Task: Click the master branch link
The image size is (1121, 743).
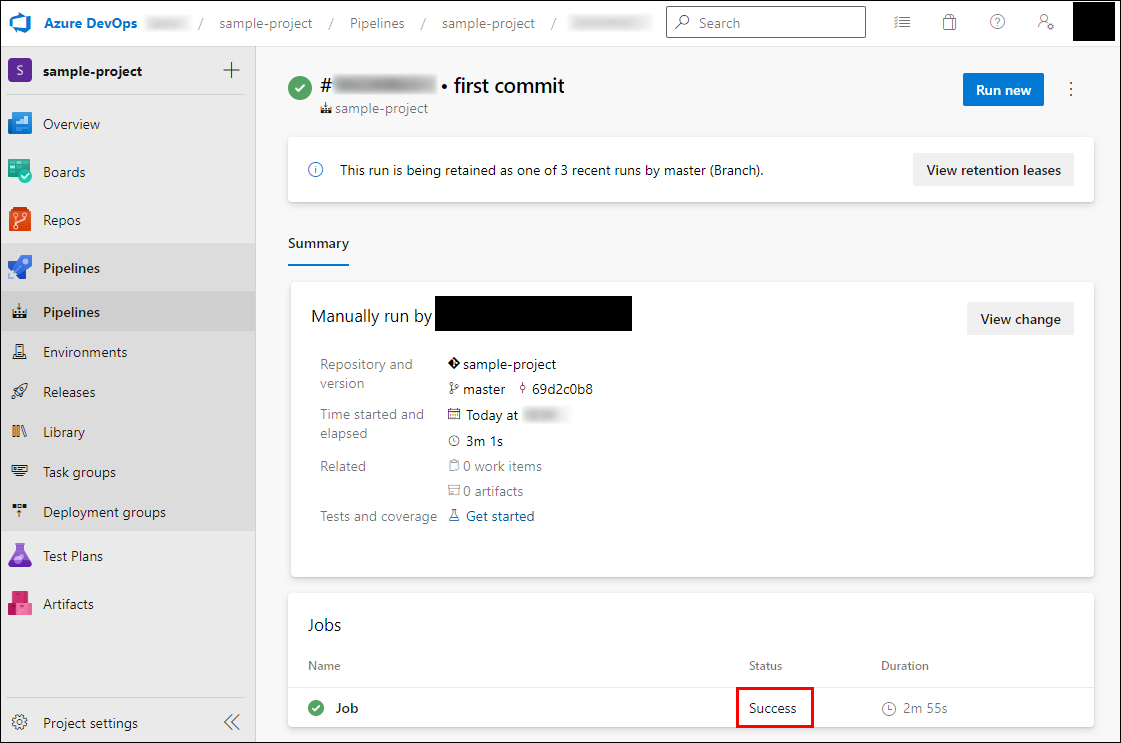Action: click(484, 389)
